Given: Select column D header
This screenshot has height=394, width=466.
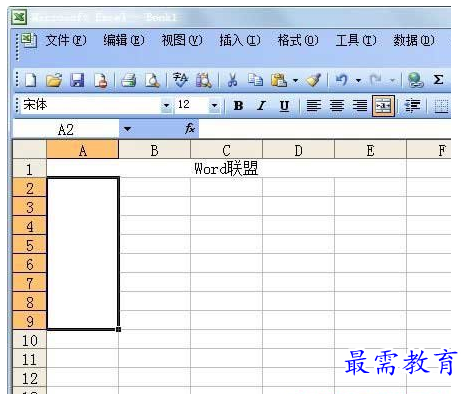Looking at the screenshot, I should click(298, 149).
